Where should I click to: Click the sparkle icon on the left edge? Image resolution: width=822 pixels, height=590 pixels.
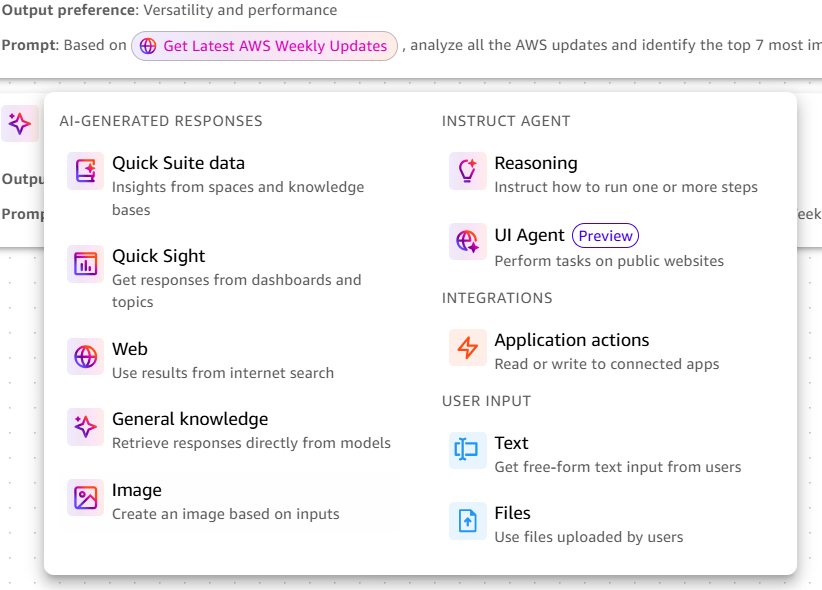pyautogui.click(x=20, y=123)
